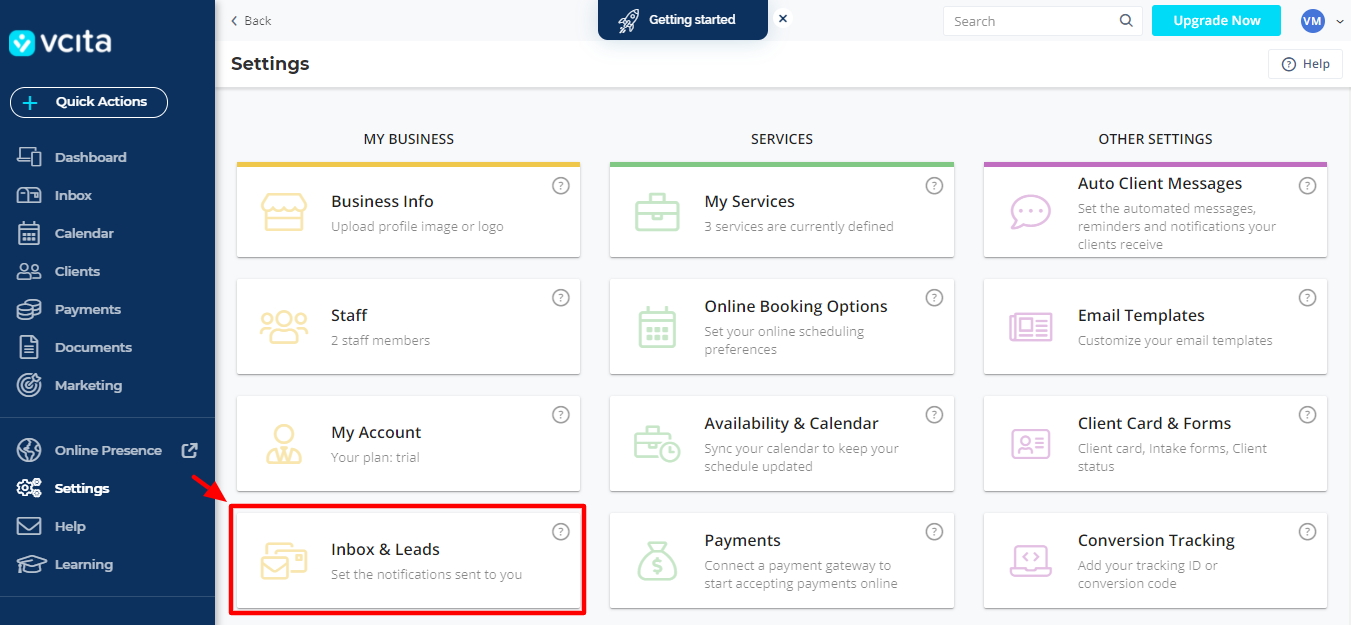Viewport: 1351px width, 625px height.
Task: Show help tooltip for Conversion Tracking
Action: pyautogui.click(x=1307, y=532)
